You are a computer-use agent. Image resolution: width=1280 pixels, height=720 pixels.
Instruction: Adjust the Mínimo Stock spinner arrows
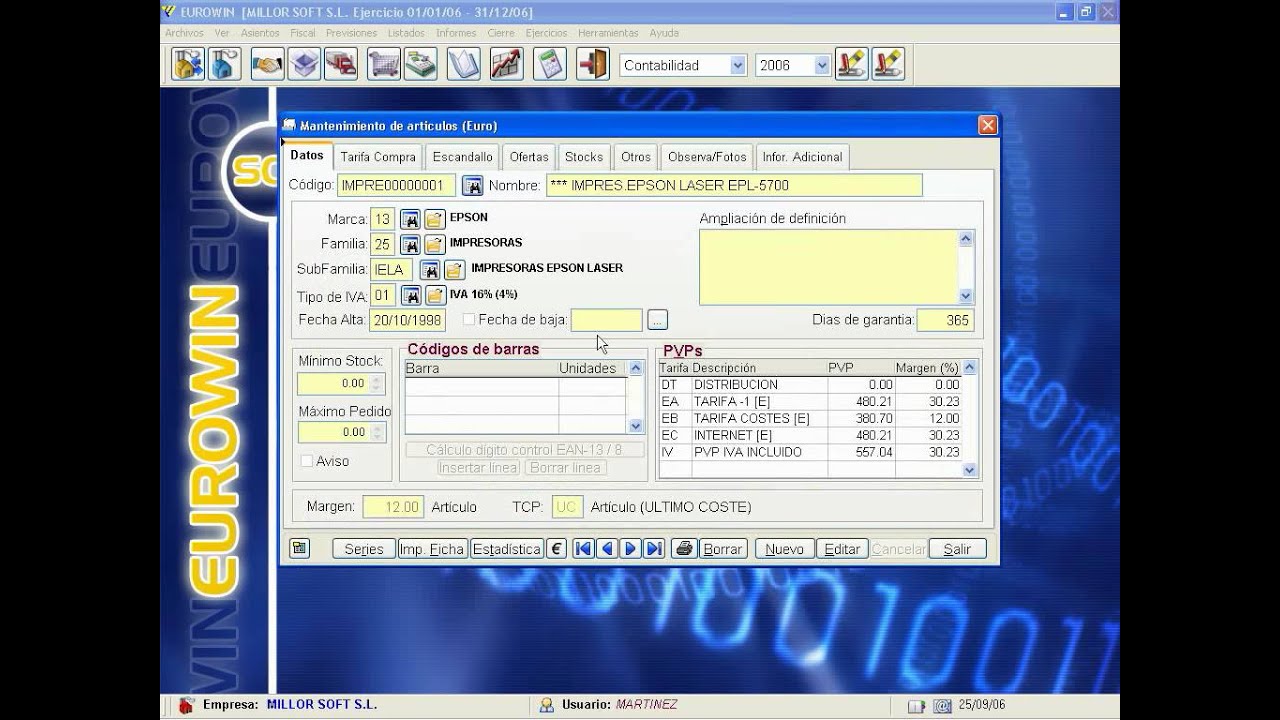(x=377, y=383)
